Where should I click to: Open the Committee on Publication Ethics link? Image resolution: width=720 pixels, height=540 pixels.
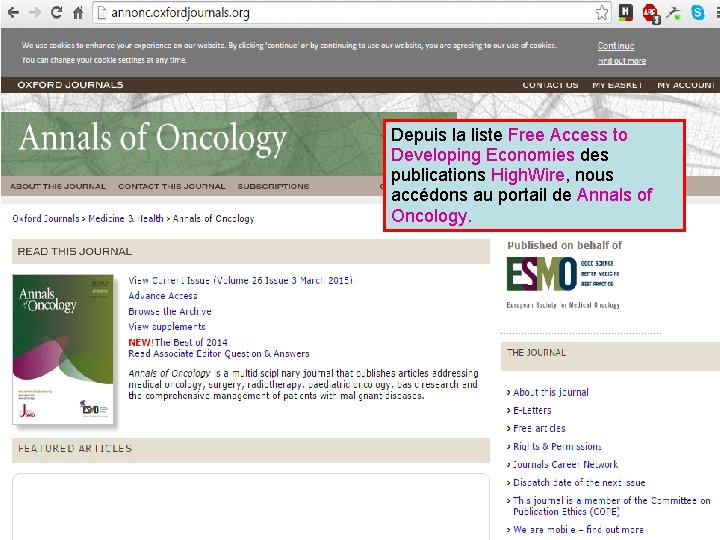pyautogui.click(x=612, y=506)
